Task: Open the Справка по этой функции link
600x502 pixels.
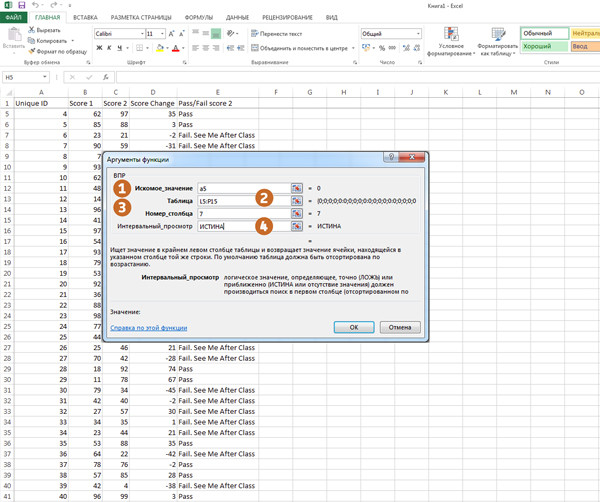Action: (x=148, y=327)
